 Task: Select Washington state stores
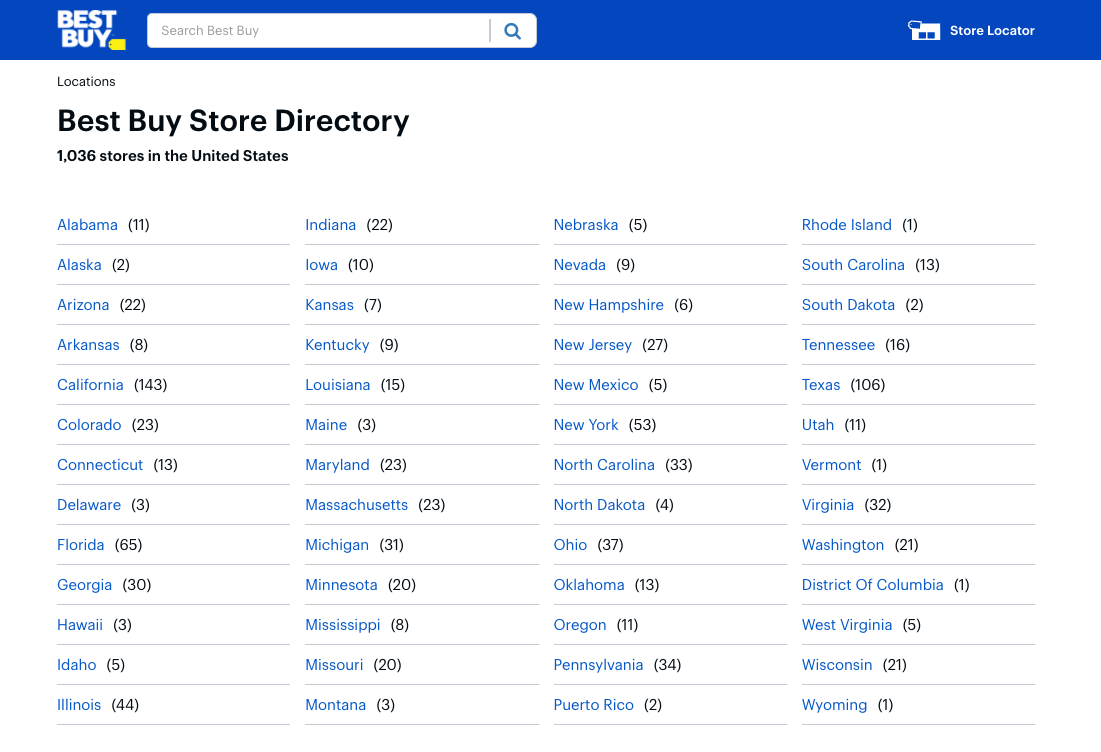tap(843, 544)
